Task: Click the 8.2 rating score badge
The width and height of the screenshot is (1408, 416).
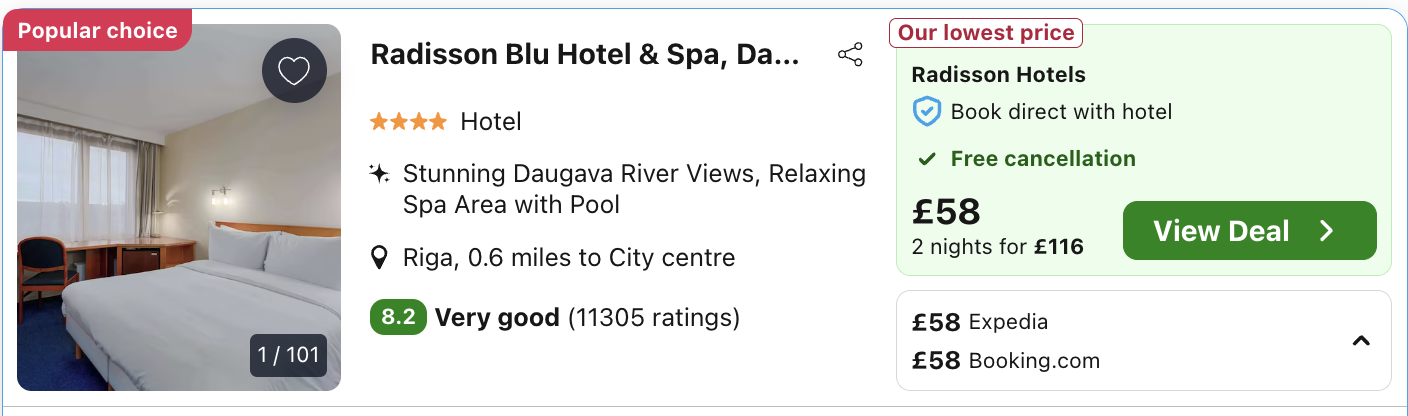Action: pos(398,318)
